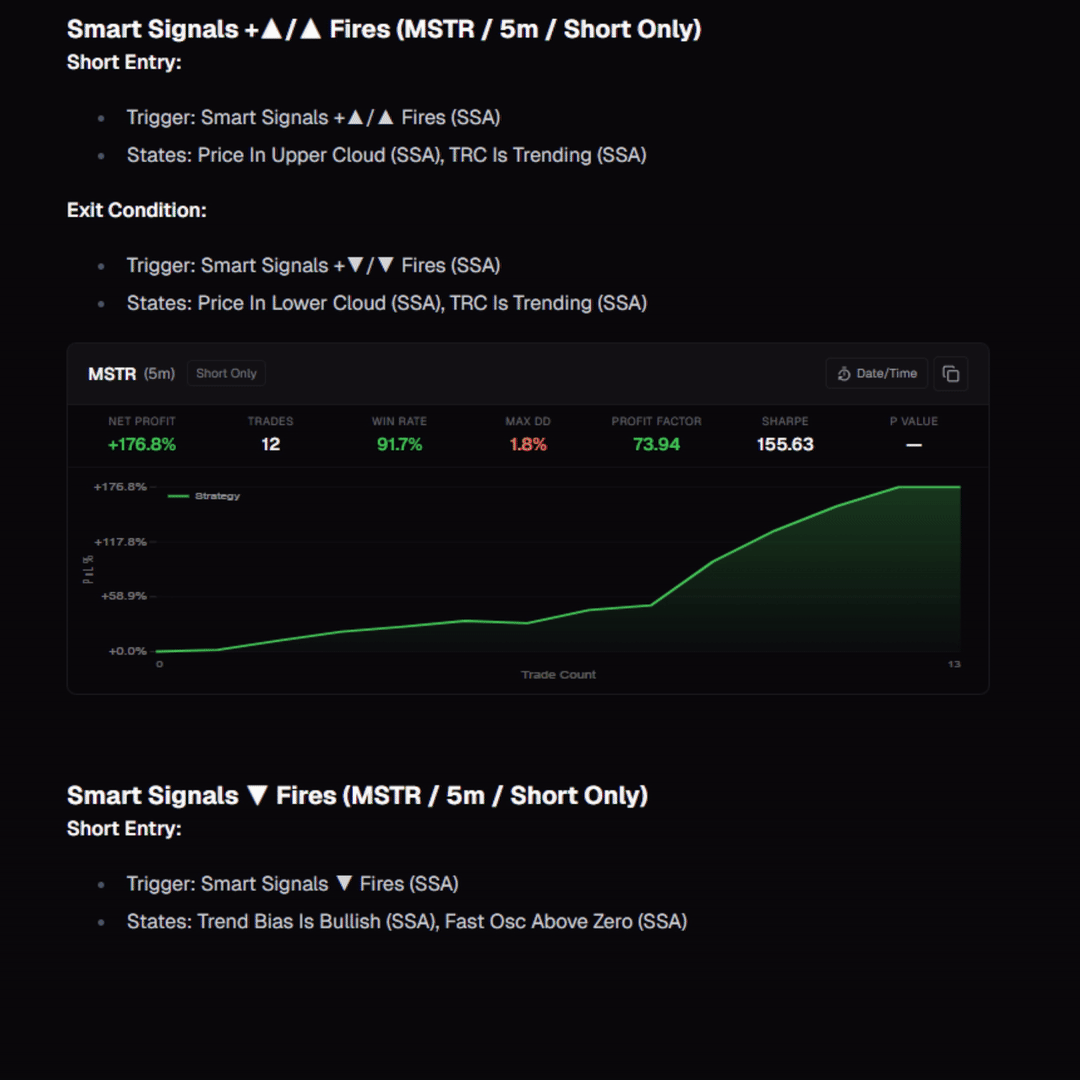1080x1080 pixels.
Task: Click the Short Only badge
Action: (x=226, y=373)
